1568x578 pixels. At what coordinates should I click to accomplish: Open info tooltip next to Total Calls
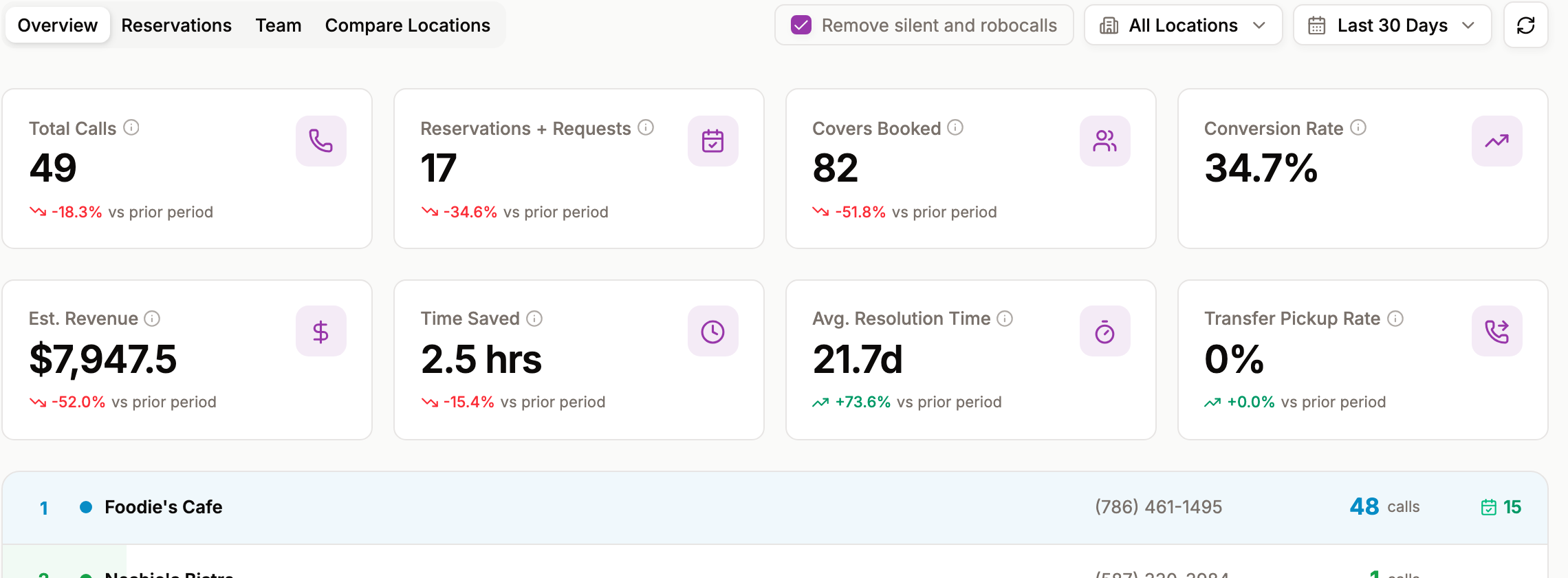(x=131, y=128)
